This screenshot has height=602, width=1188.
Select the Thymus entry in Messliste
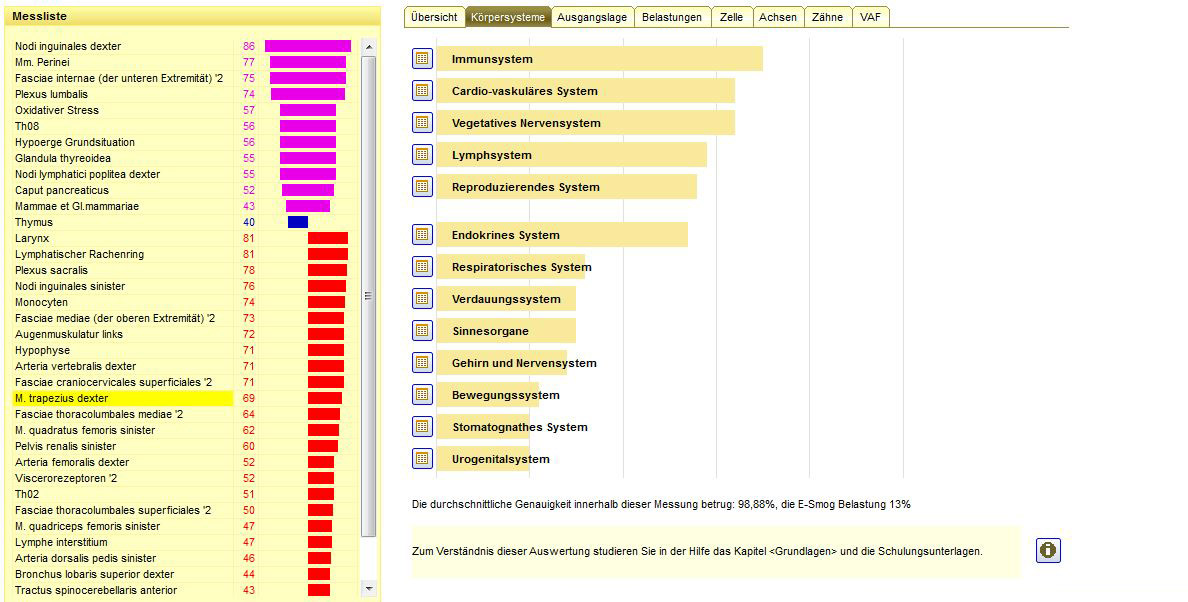click(x=34, y=222)
